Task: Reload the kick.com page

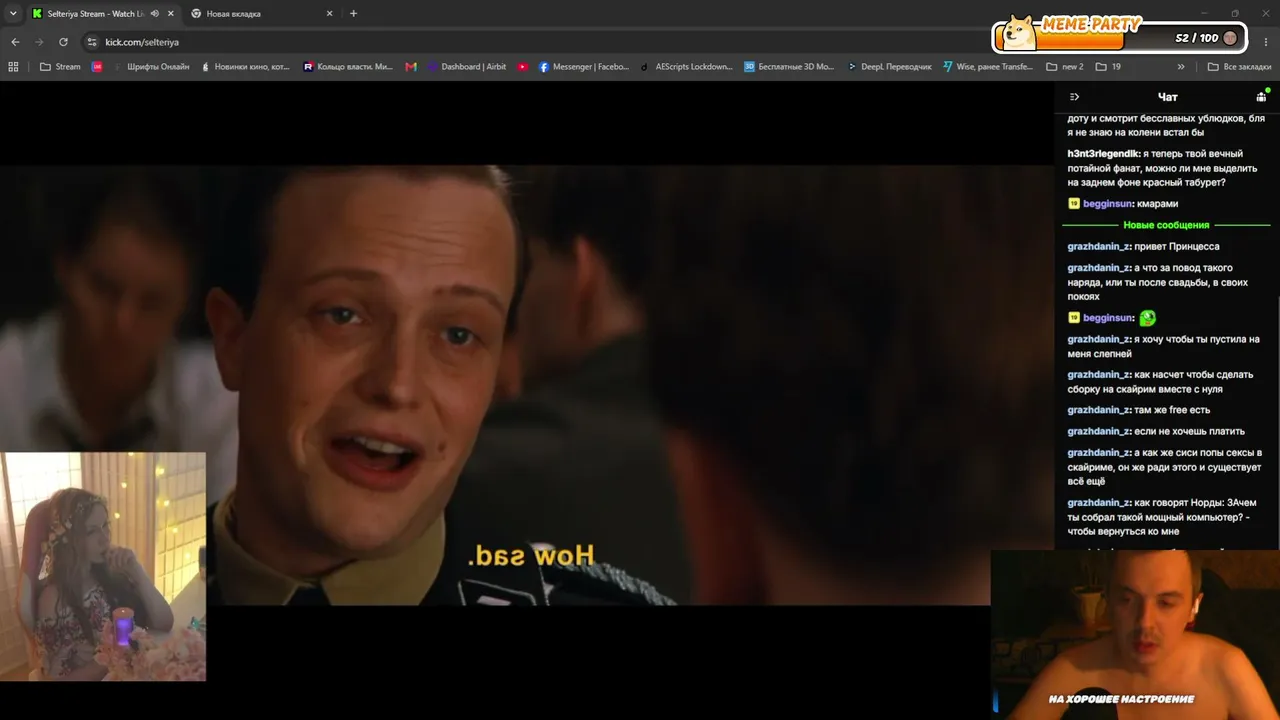Action: (63, 42)
